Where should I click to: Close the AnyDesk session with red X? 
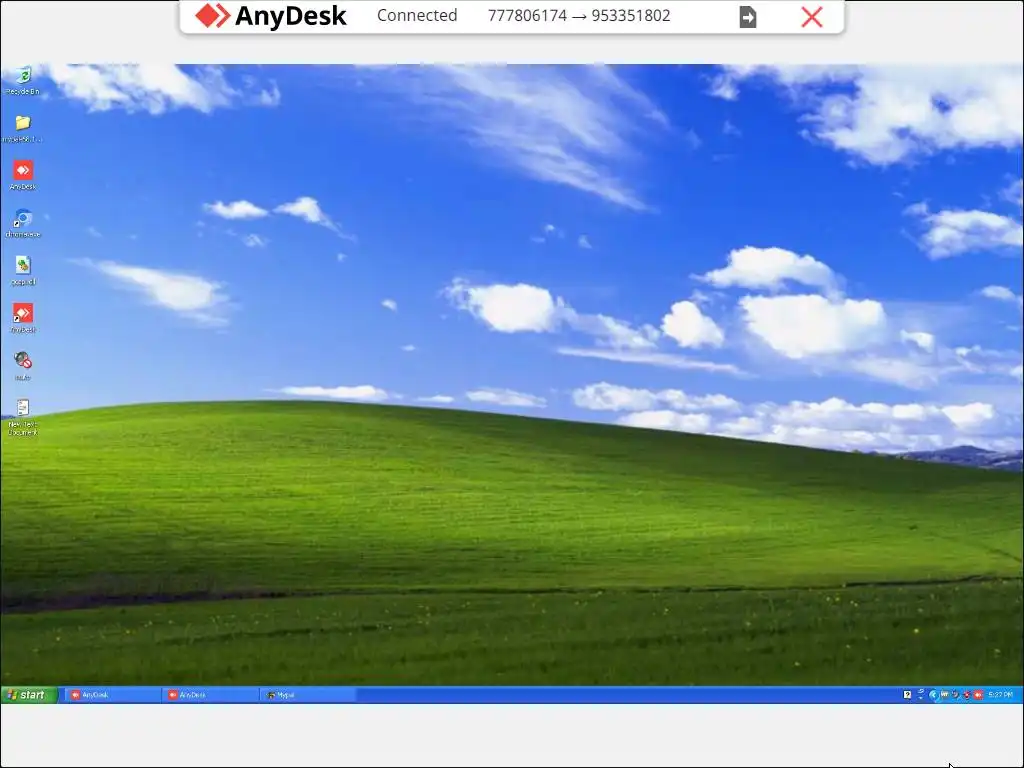coord(812,17)
